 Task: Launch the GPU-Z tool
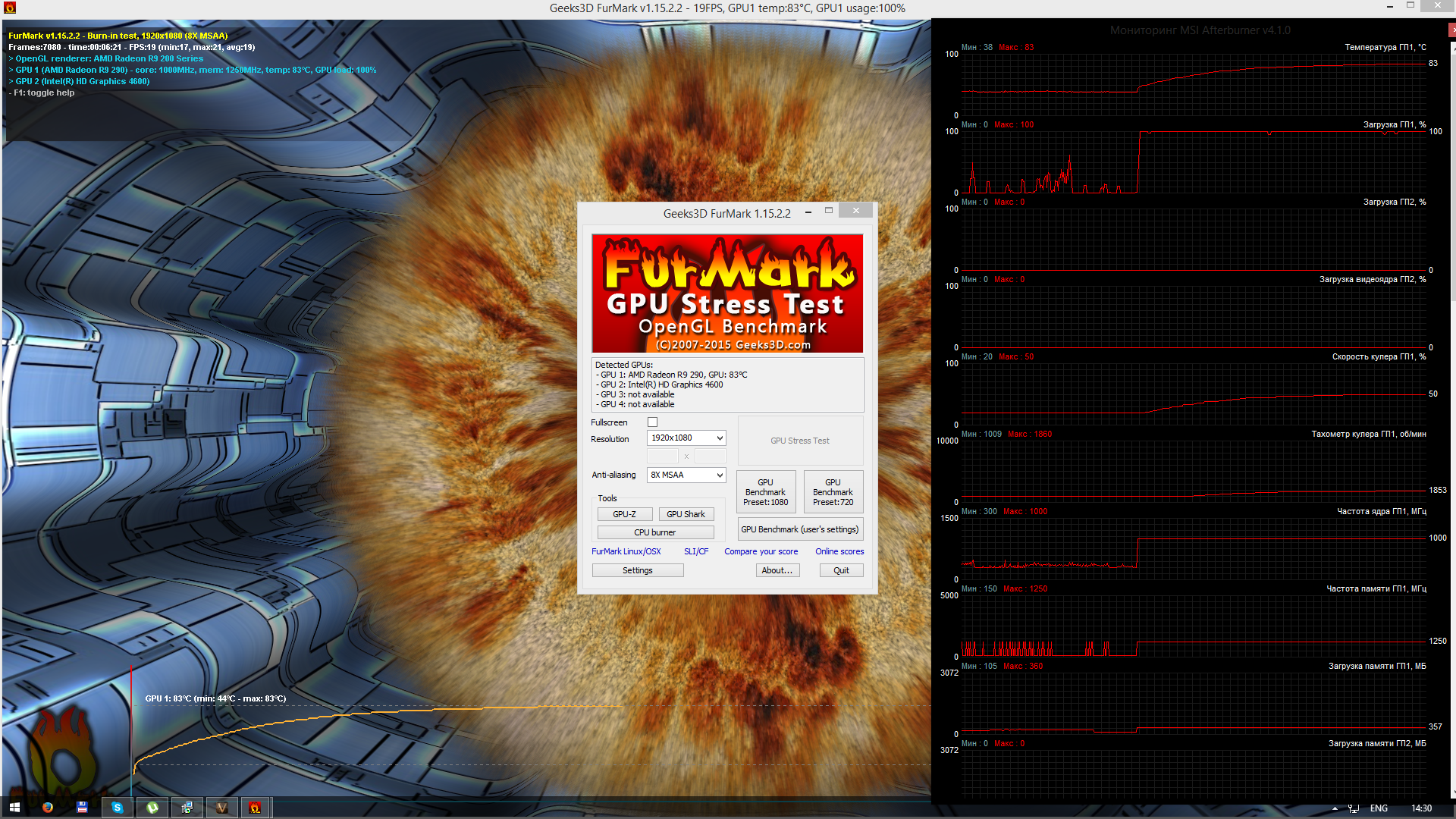pyautogui.click(x=624, y=514)
